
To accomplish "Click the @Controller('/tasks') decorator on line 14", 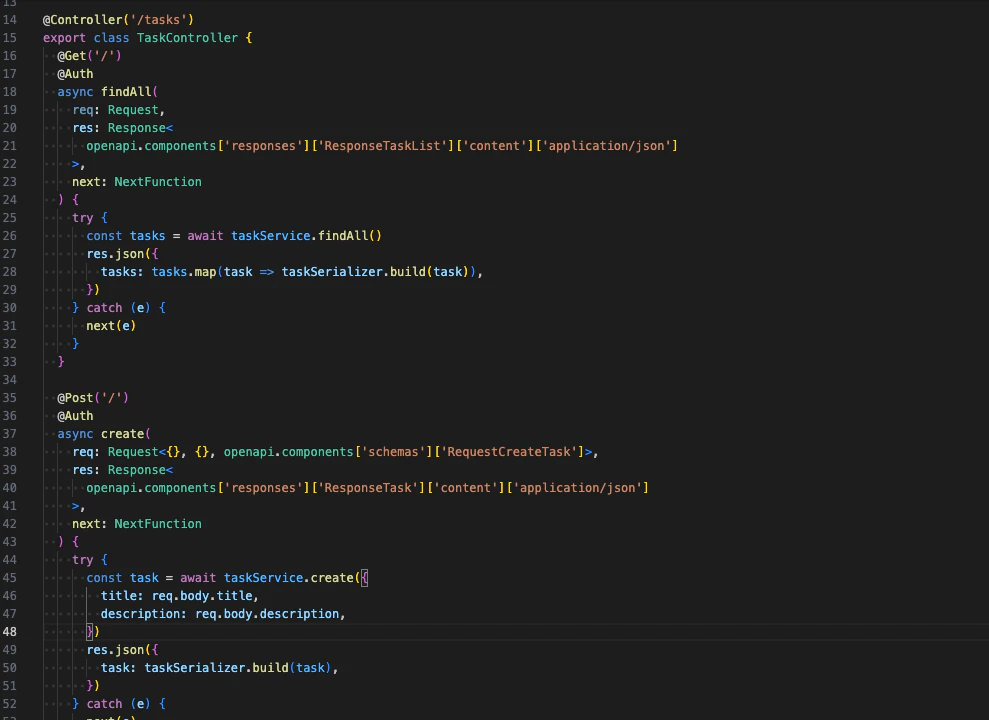I will pos(119,19).
